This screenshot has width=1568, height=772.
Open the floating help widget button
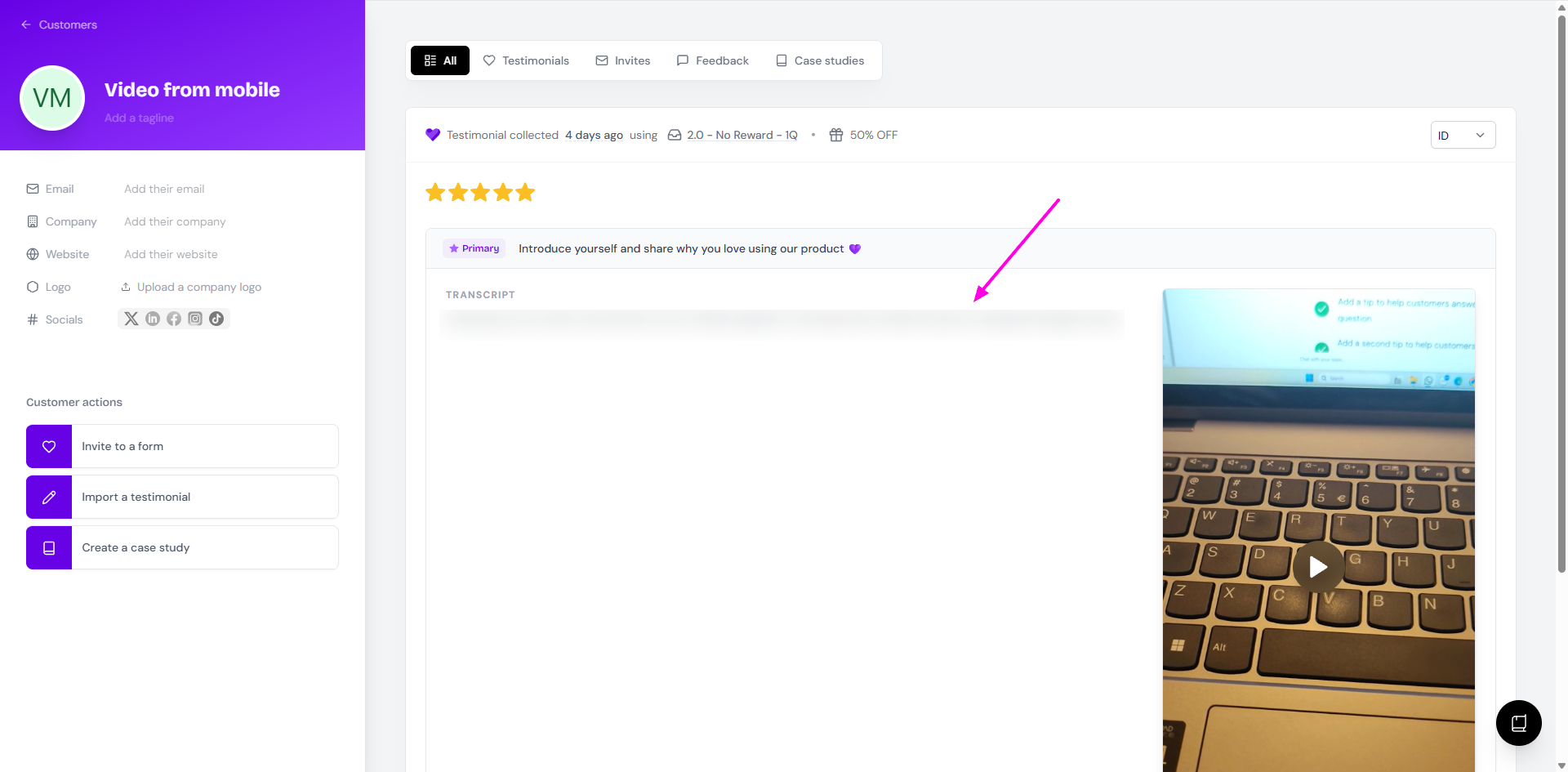tap(1518, 723)
